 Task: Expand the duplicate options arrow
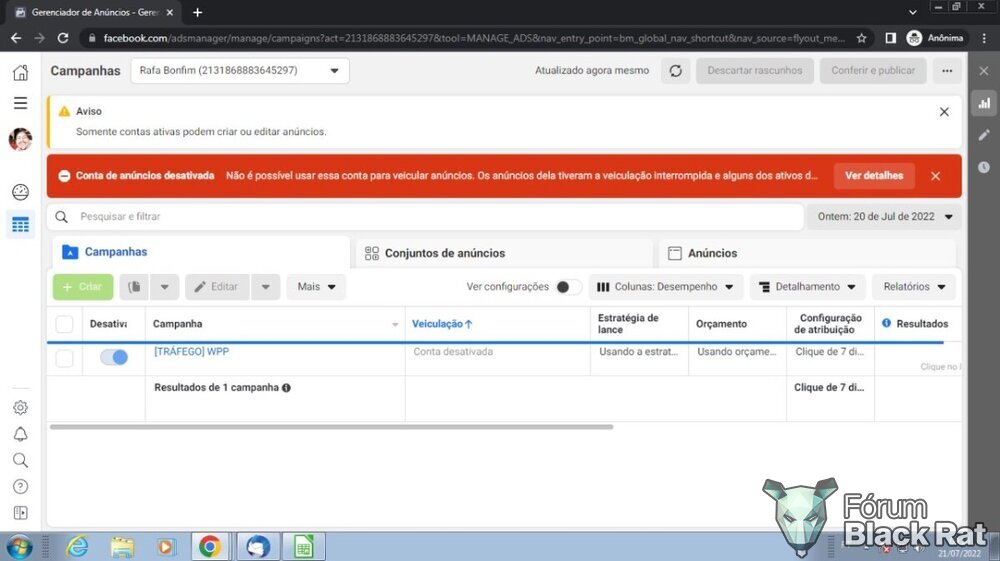pyautogui.click(x=165, y=287)
